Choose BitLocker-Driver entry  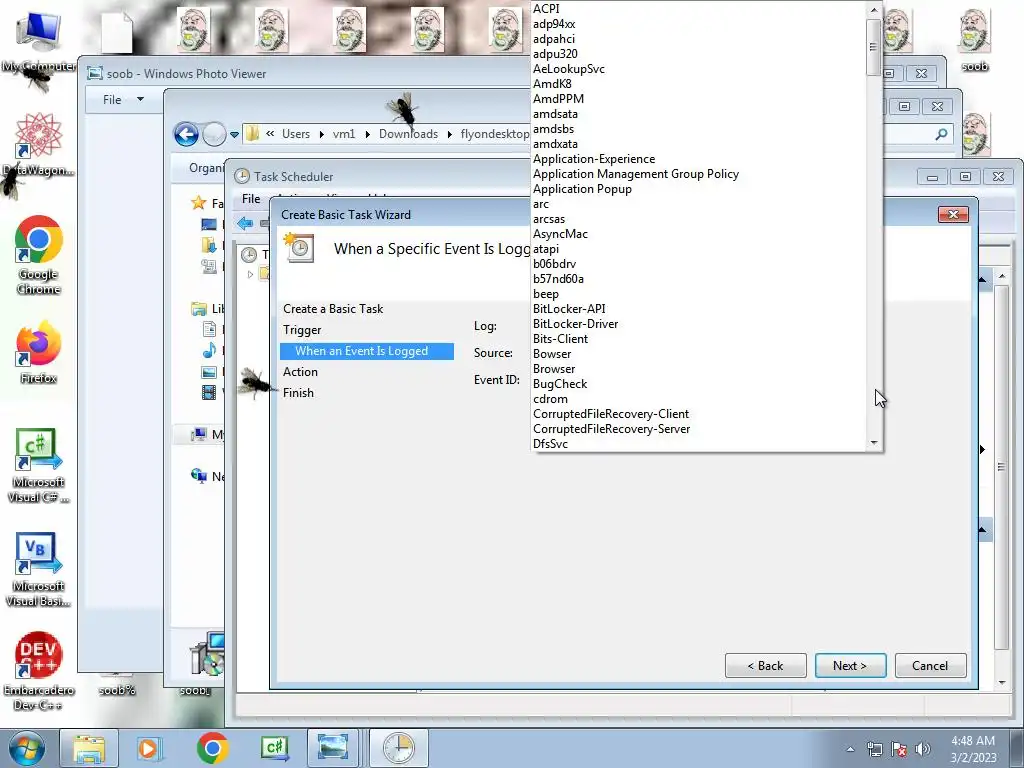(575, 324)
